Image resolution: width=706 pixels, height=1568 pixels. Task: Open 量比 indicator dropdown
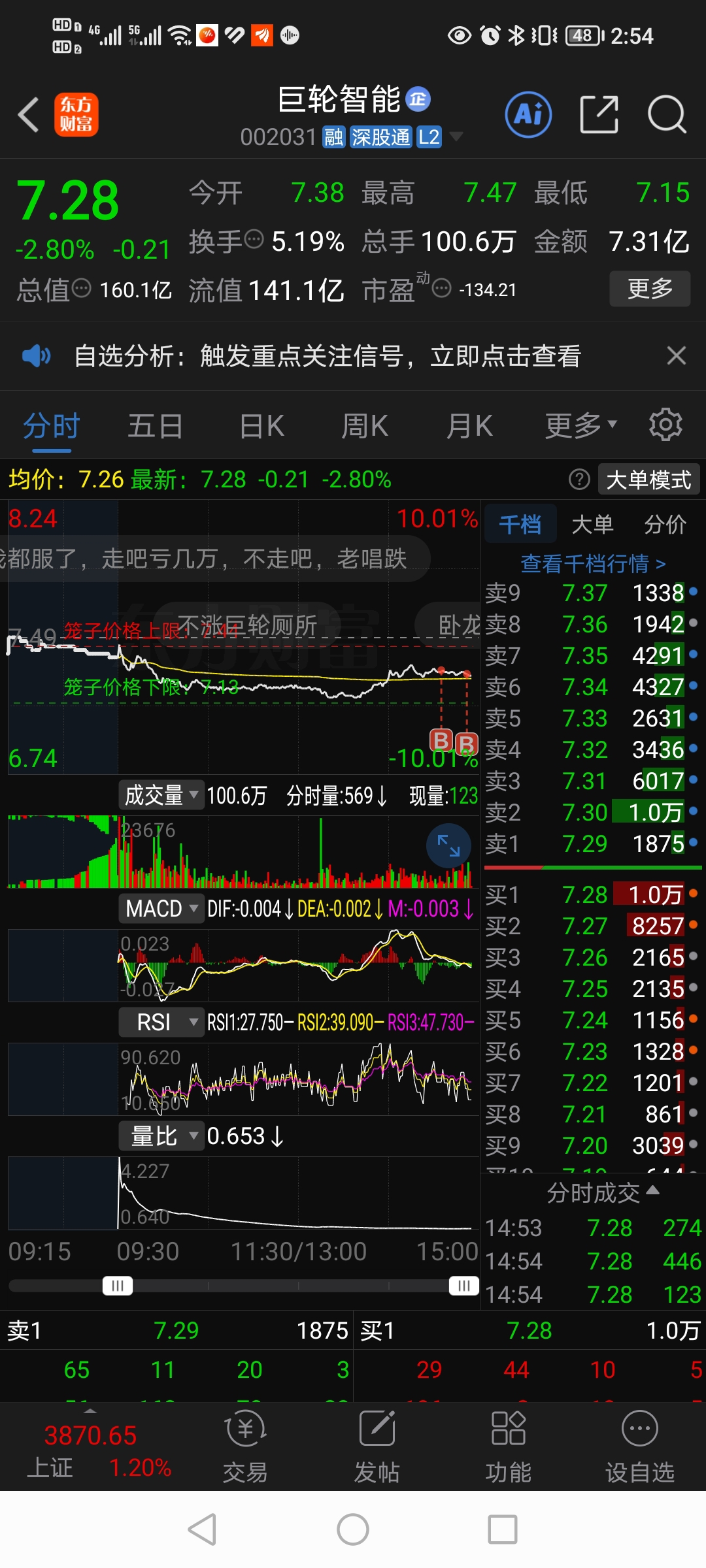pos(161,1135)
